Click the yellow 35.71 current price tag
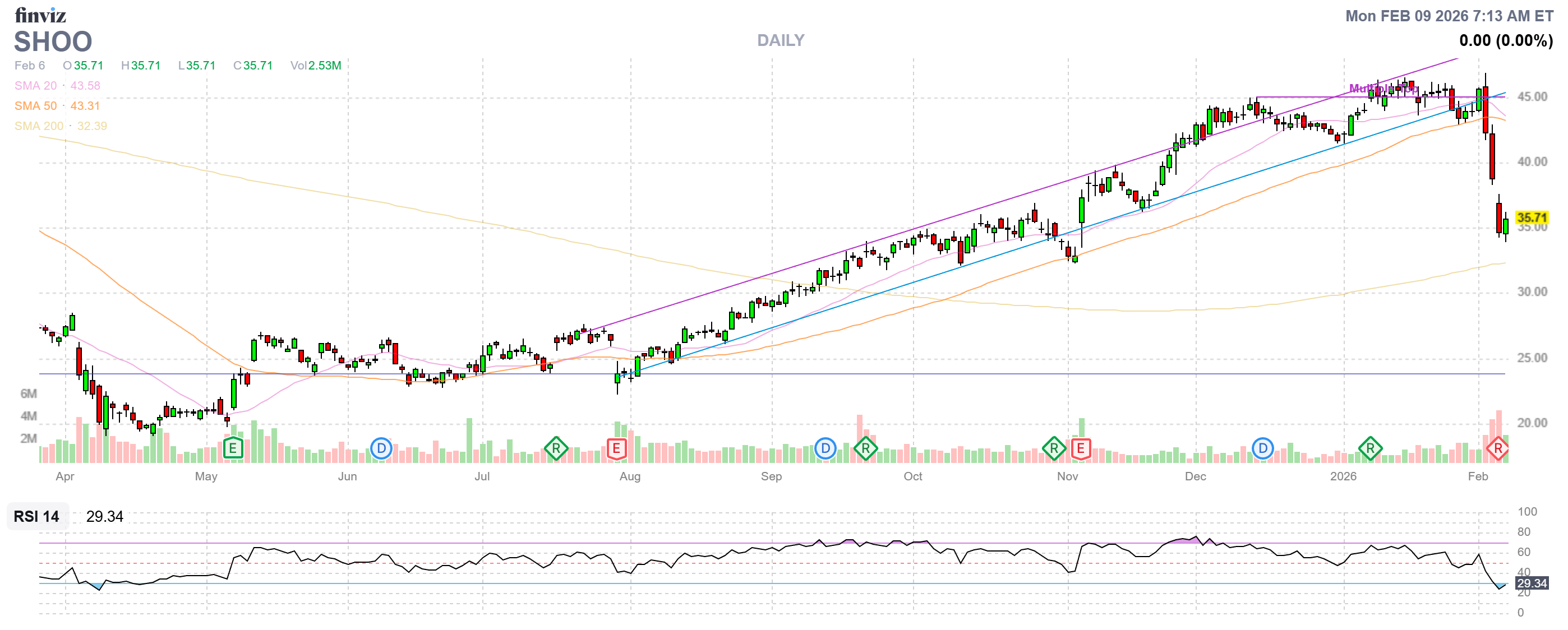This screenshot has width=1568, height=630. click(1531, 217)
